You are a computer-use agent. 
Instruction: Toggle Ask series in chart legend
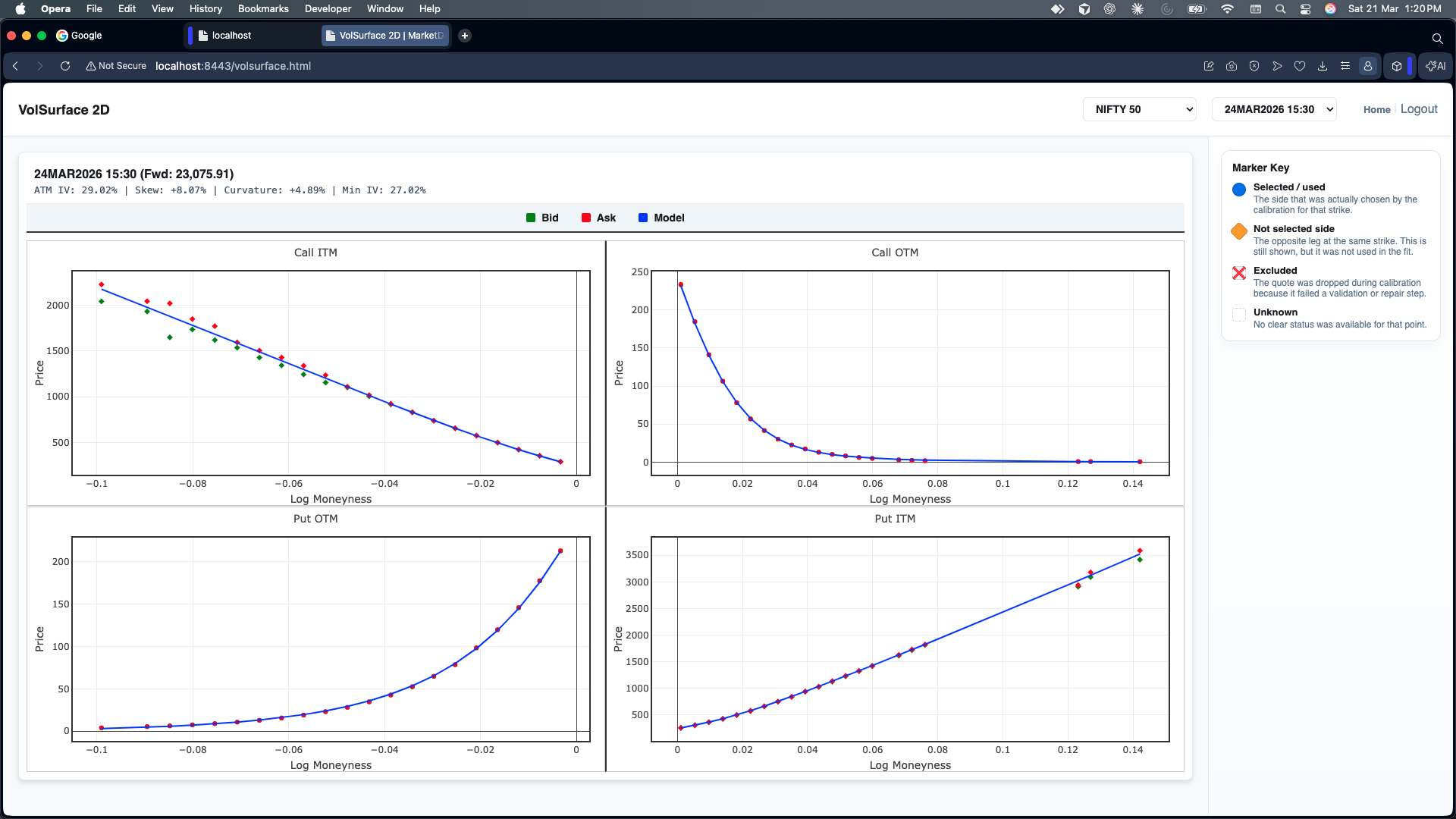(598, 218)
